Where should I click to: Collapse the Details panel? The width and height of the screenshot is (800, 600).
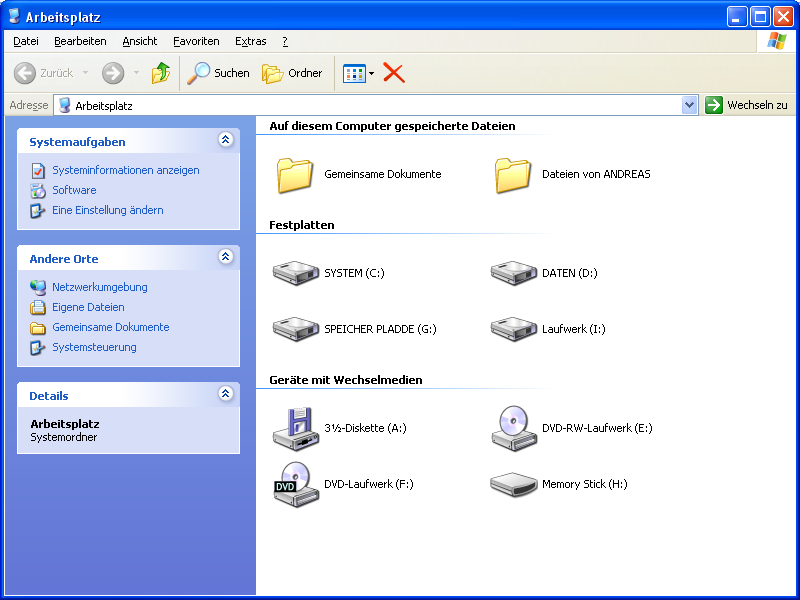point(226,393)
